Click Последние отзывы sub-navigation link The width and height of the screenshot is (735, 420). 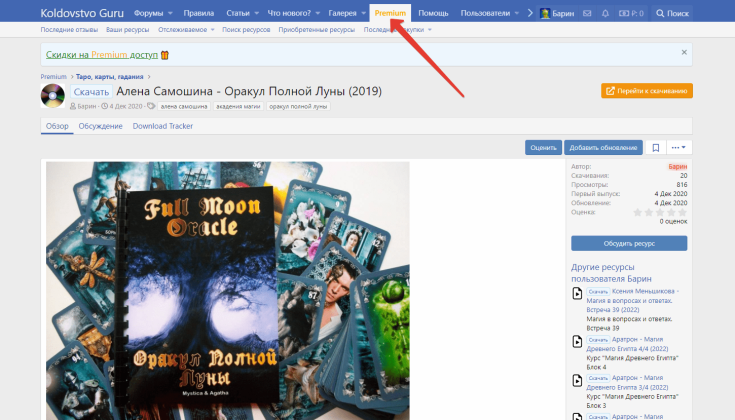pyautogui.click(x=69, y=30)
